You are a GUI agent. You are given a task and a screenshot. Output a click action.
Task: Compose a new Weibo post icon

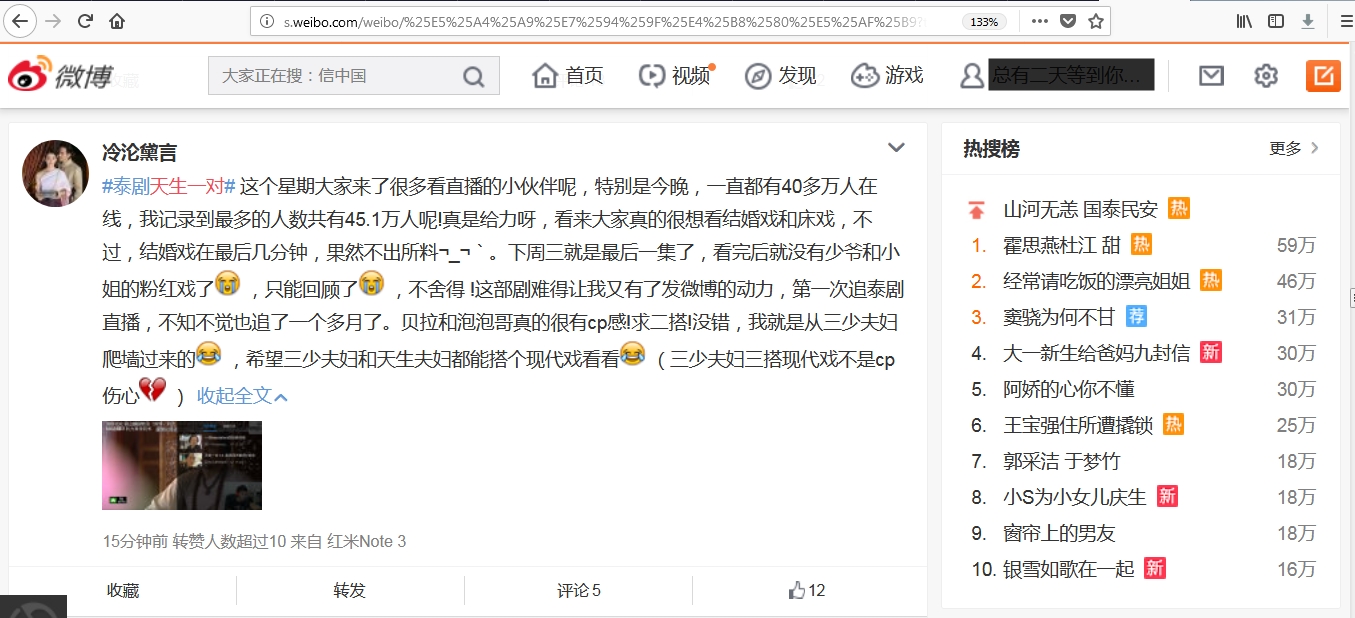(x=1323, y=75)
